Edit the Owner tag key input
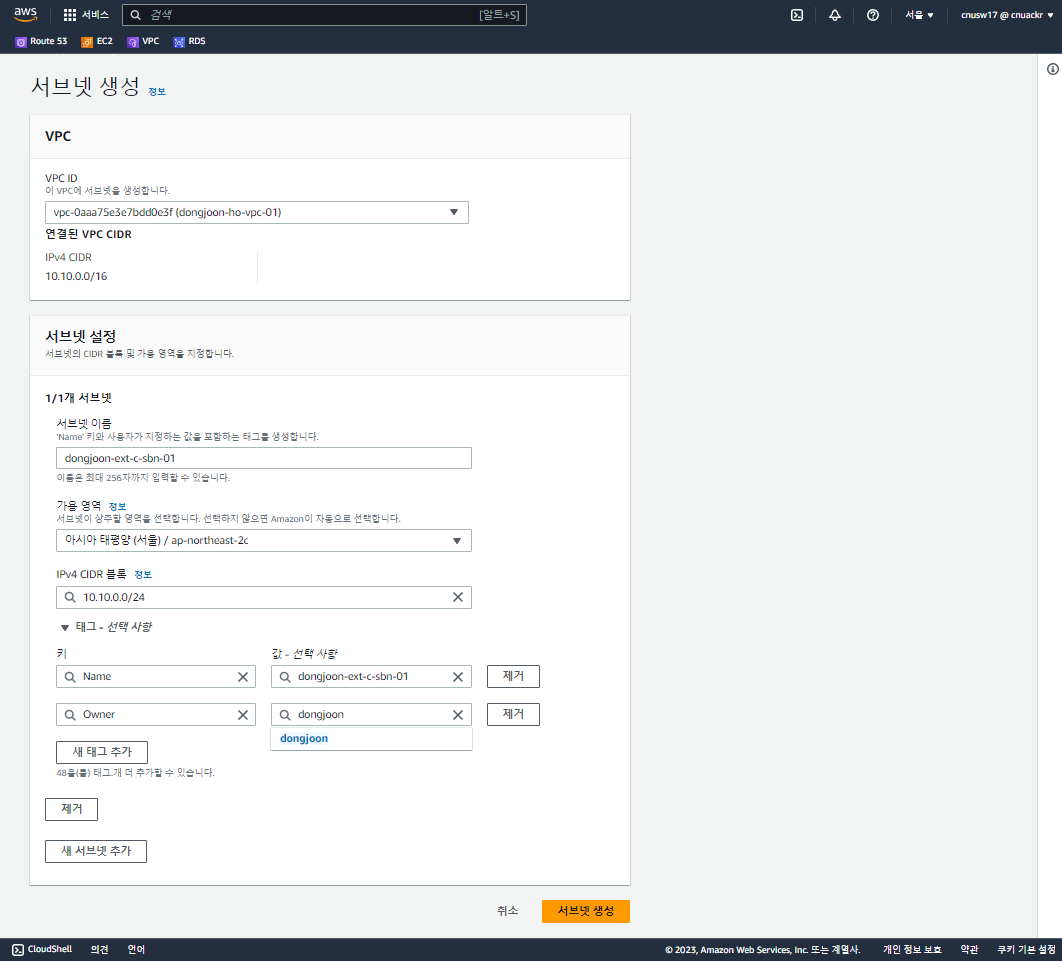This screenshot has width=1062, height=962. (x=156, y=715)
